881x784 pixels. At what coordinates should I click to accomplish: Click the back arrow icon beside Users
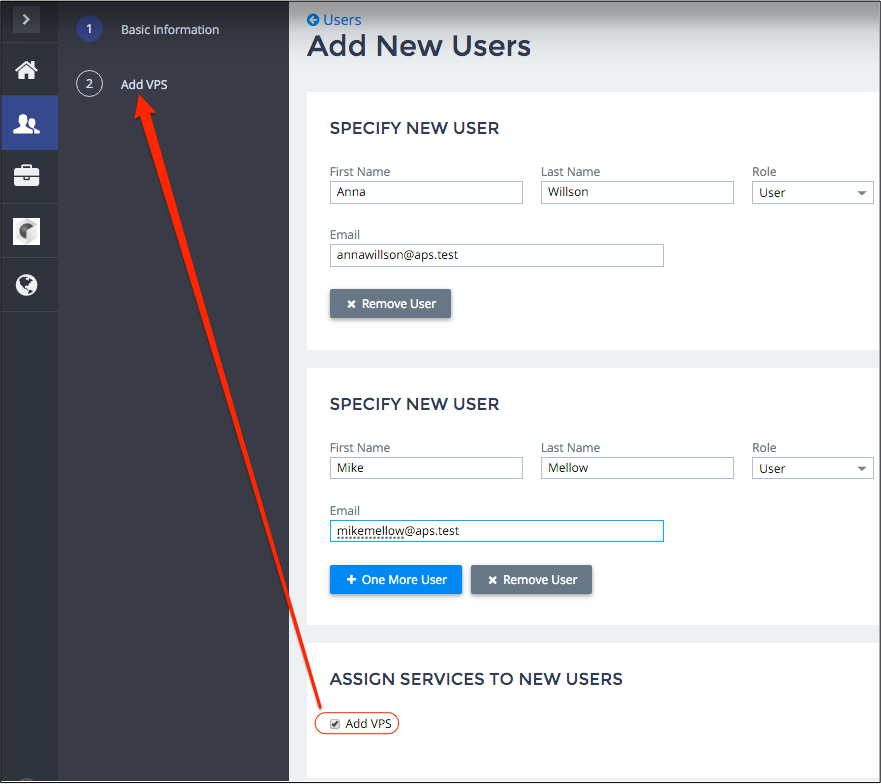click(x=313, y=20)
